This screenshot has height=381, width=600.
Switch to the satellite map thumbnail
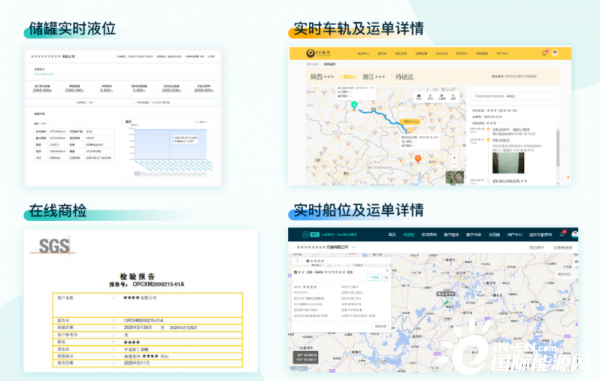point(455,177)
